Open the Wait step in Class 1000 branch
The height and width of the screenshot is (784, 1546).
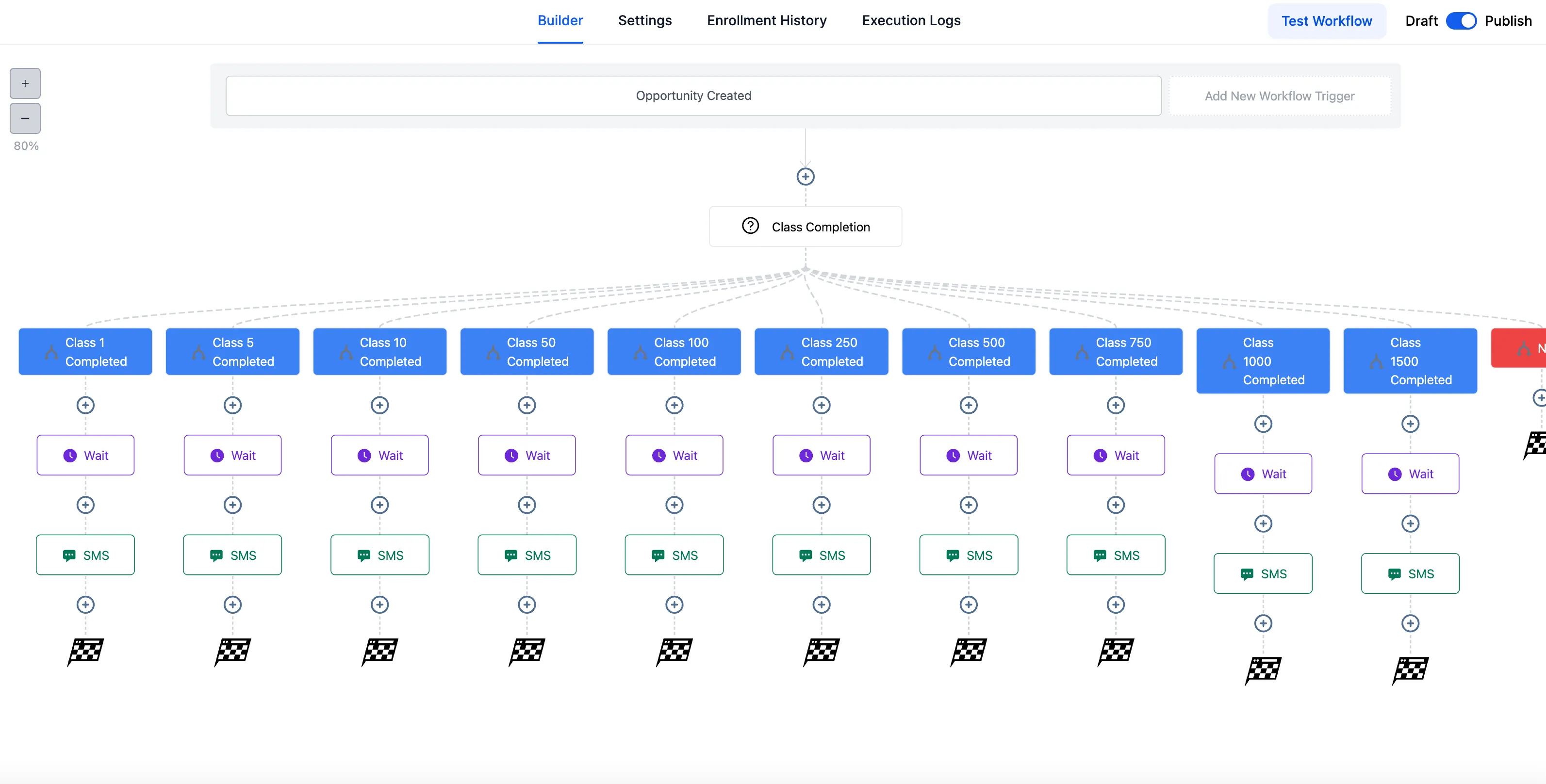[1263, 474]
